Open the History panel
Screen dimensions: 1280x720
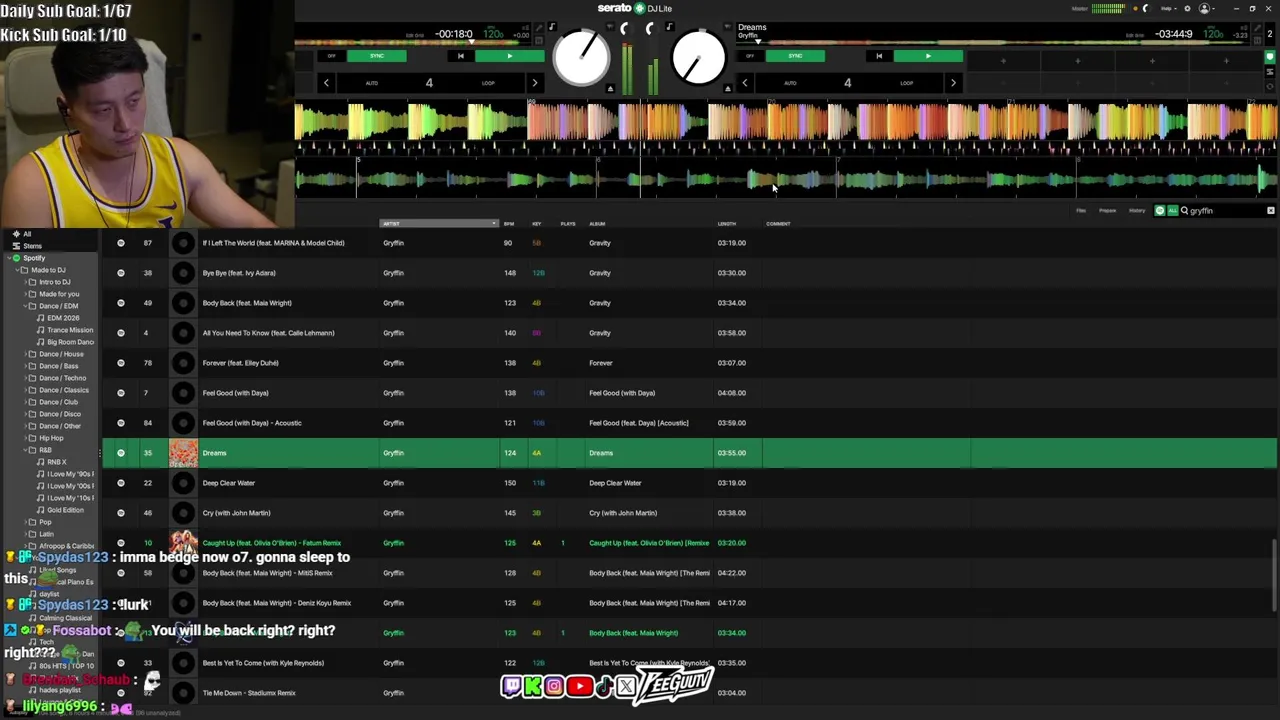tap(1137, 211)
